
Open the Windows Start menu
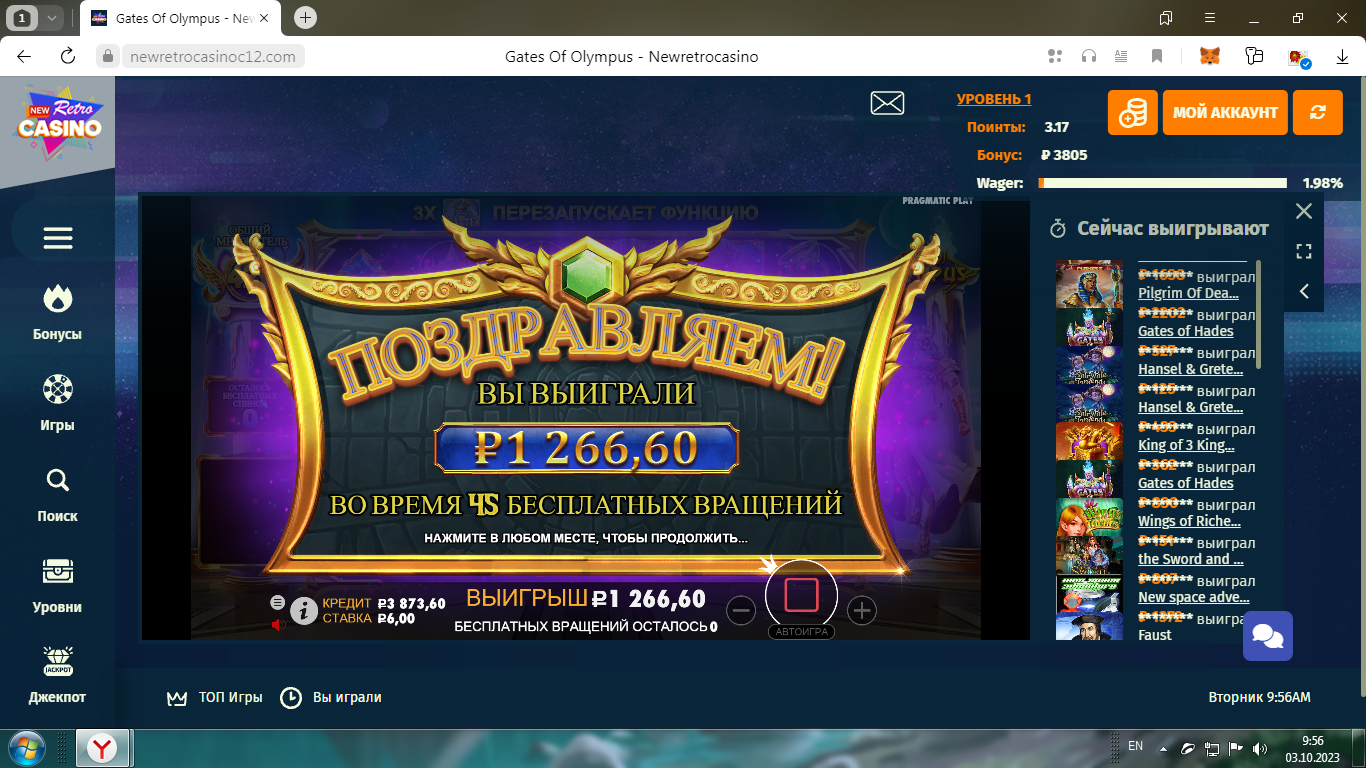(26, 748)
